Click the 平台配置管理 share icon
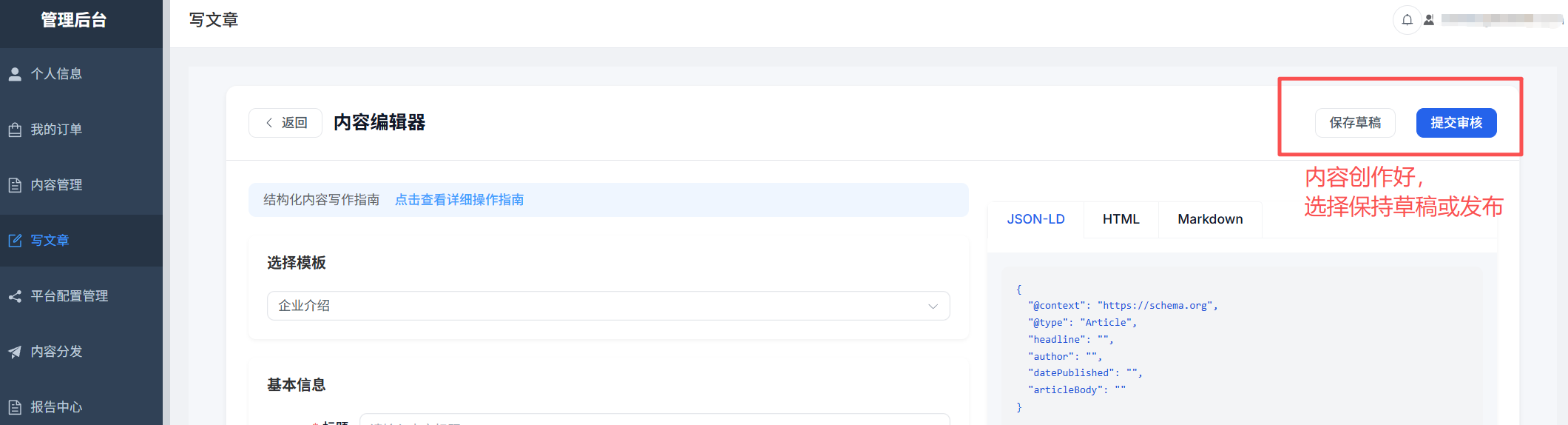Viewport: 1568px width, 425px height. (x=15, y=296)
